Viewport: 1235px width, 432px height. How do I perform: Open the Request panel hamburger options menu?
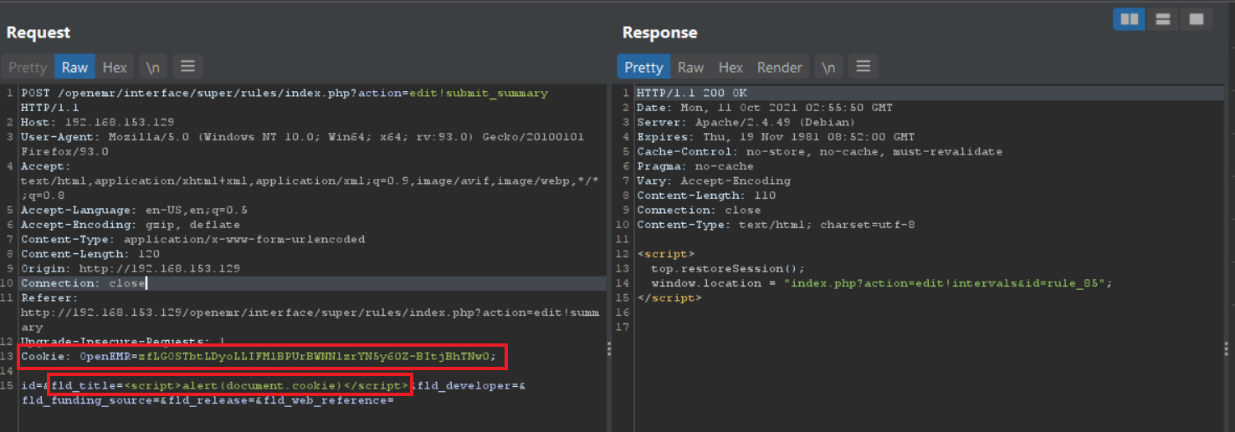[187, 67]
